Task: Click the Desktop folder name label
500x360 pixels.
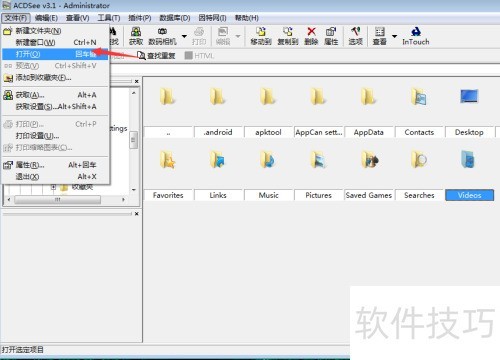Action: [x=469, y=132]
